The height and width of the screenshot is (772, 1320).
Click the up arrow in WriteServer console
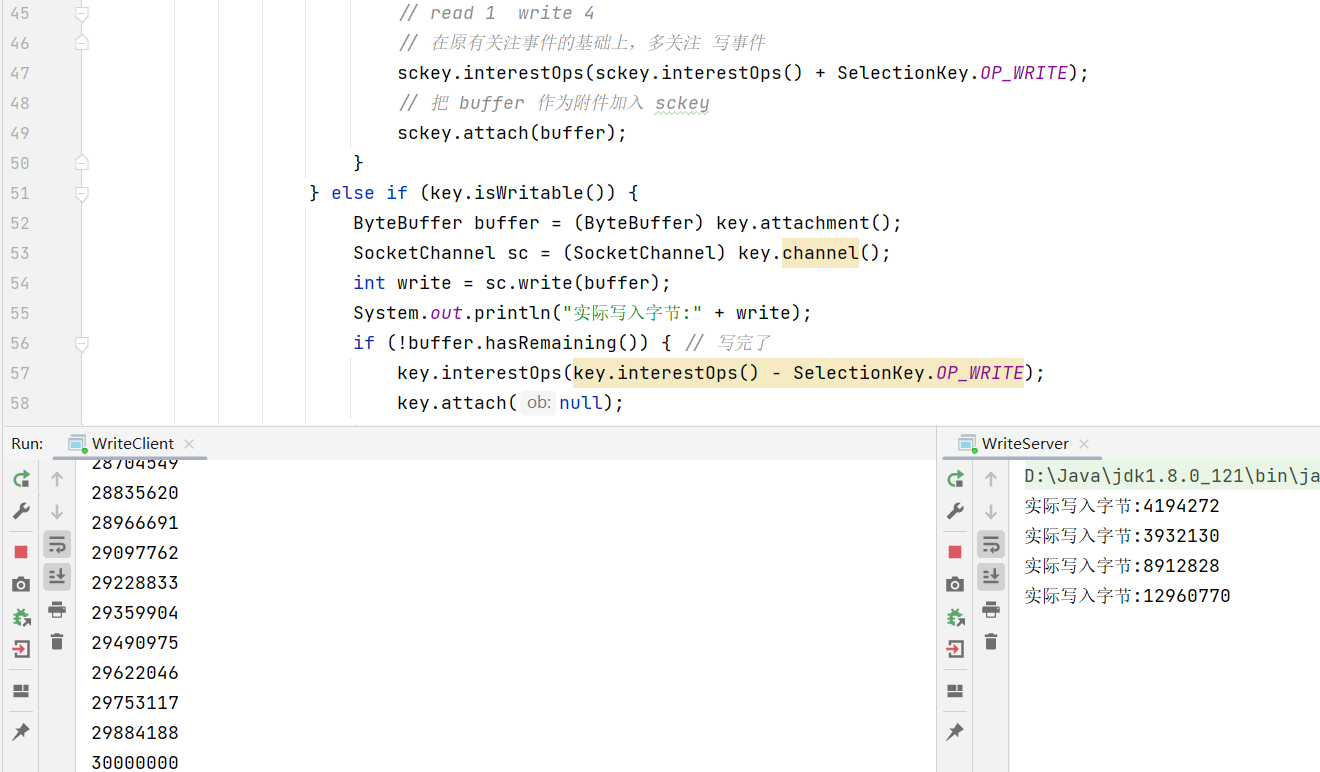coord(991,479)
